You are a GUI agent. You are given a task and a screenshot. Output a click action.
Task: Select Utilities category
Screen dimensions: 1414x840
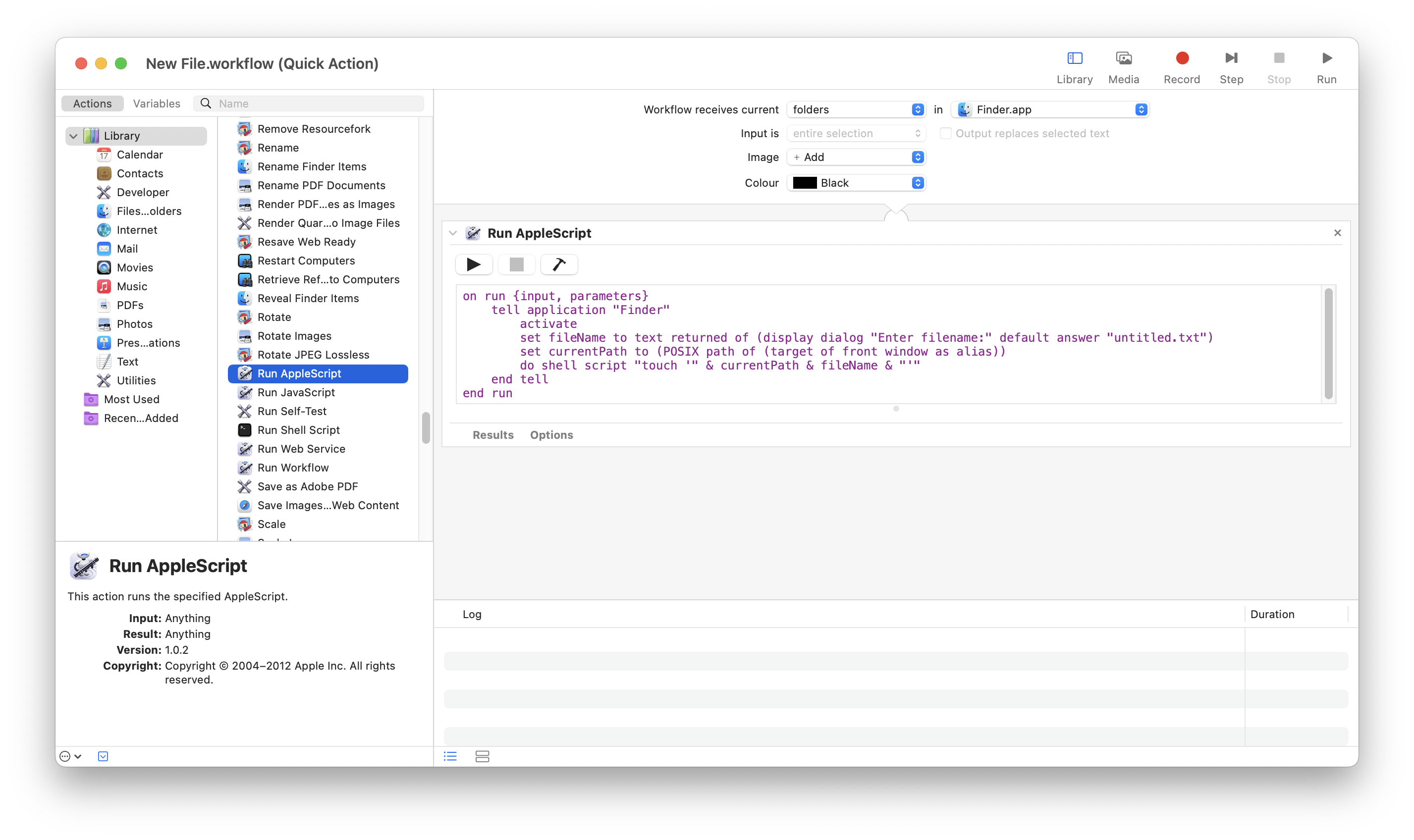126,380
